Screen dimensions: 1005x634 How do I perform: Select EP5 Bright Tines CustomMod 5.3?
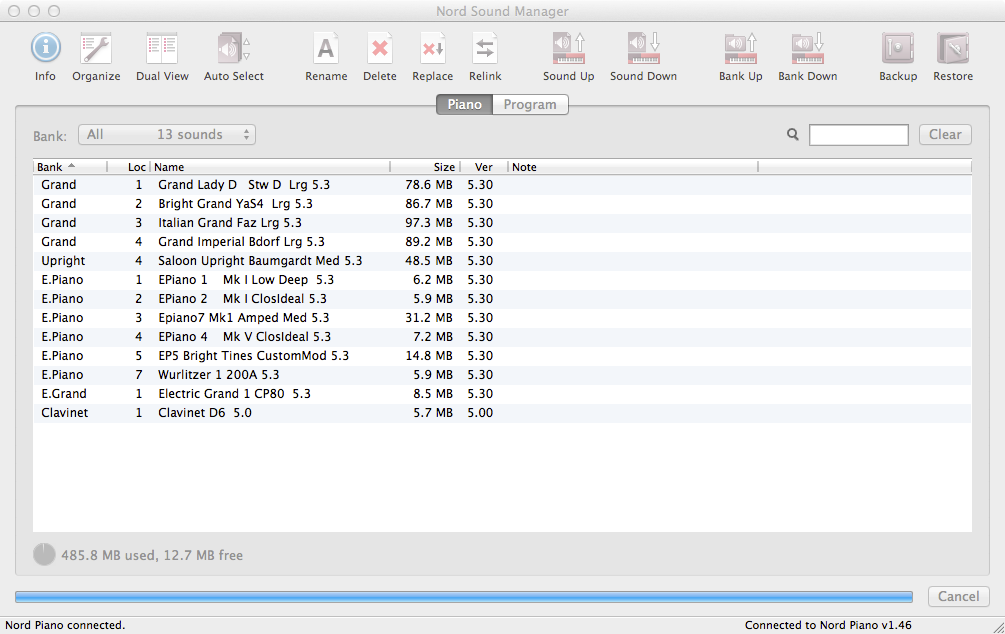coord(502,356)
